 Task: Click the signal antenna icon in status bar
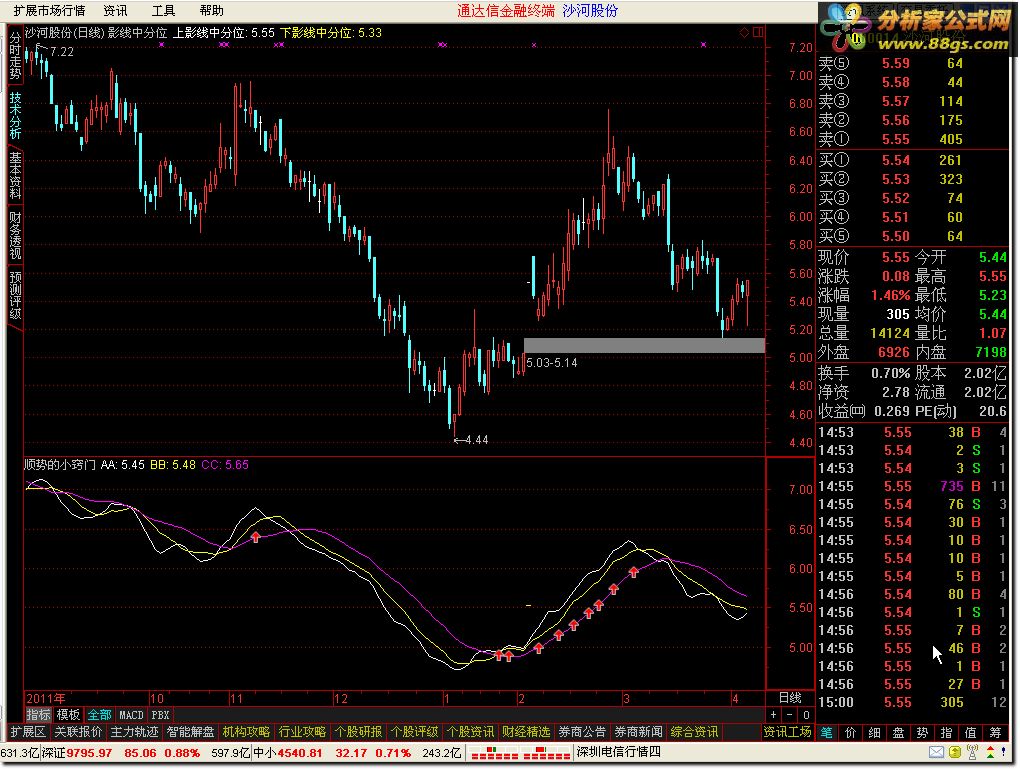[x=973, y=753]
